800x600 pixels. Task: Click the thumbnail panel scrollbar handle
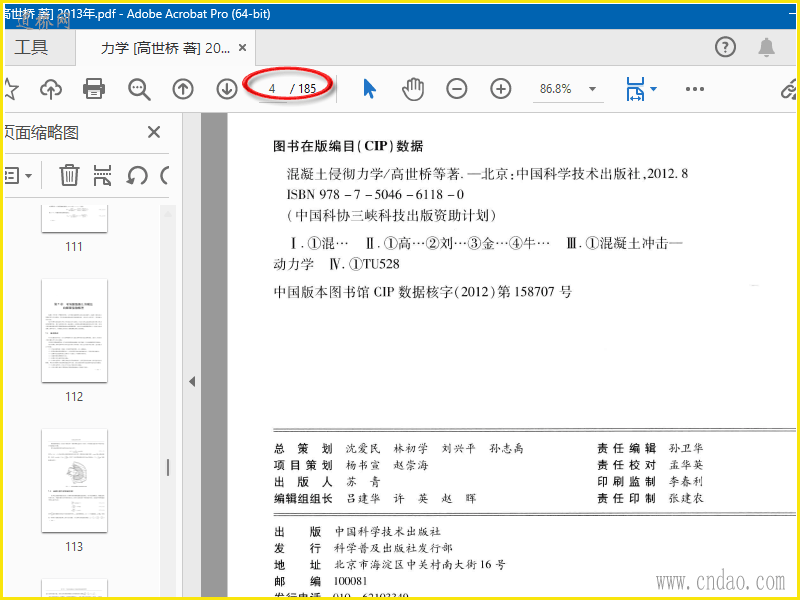[168, 467]
